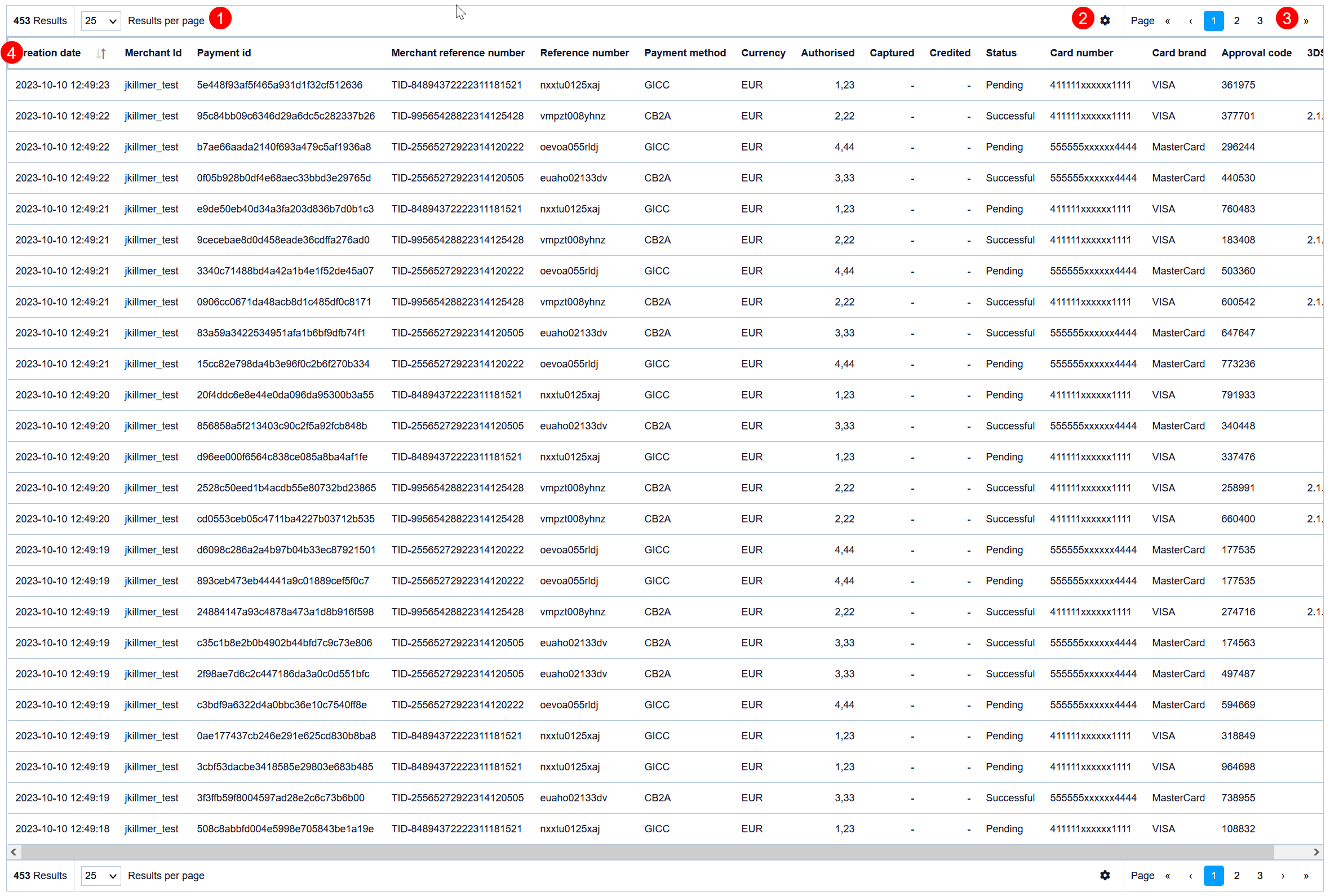Jump to last page in bottom pagination
Image resolution: width=1330 pixels, height=896 pixels.
point(1305,875)
